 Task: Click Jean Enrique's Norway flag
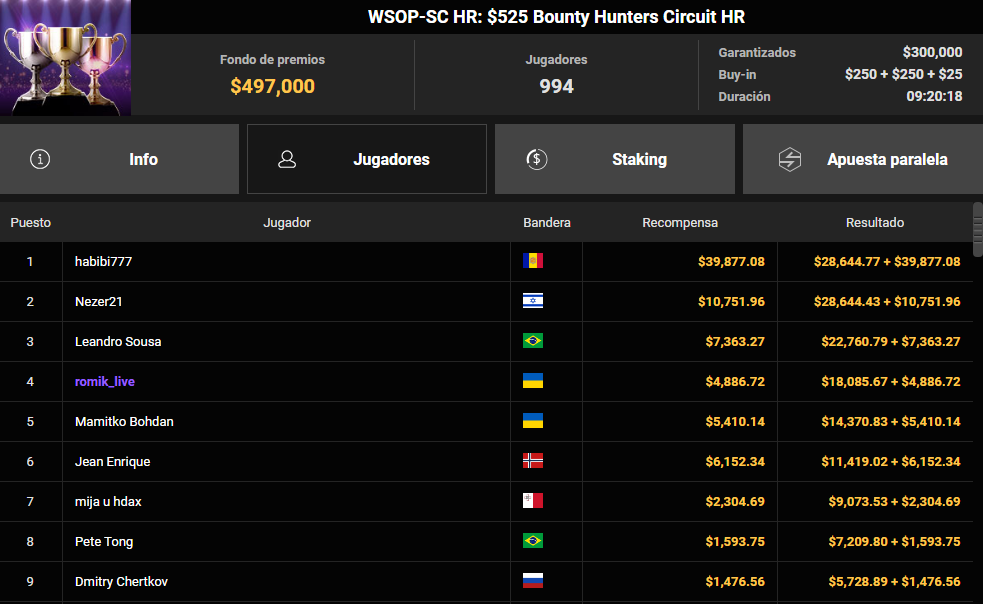pyautogui.click(x=533, y=461)
